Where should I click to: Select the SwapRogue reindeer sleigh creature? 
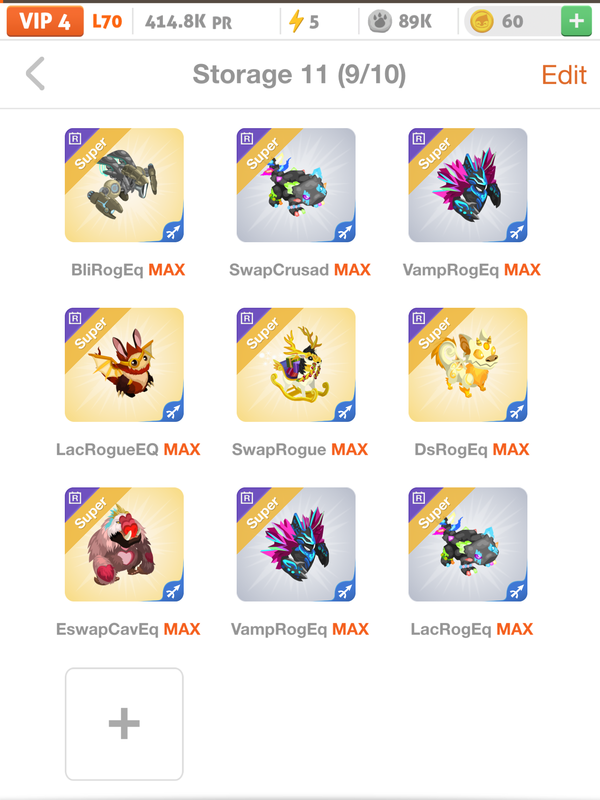[x=296, y=364]
